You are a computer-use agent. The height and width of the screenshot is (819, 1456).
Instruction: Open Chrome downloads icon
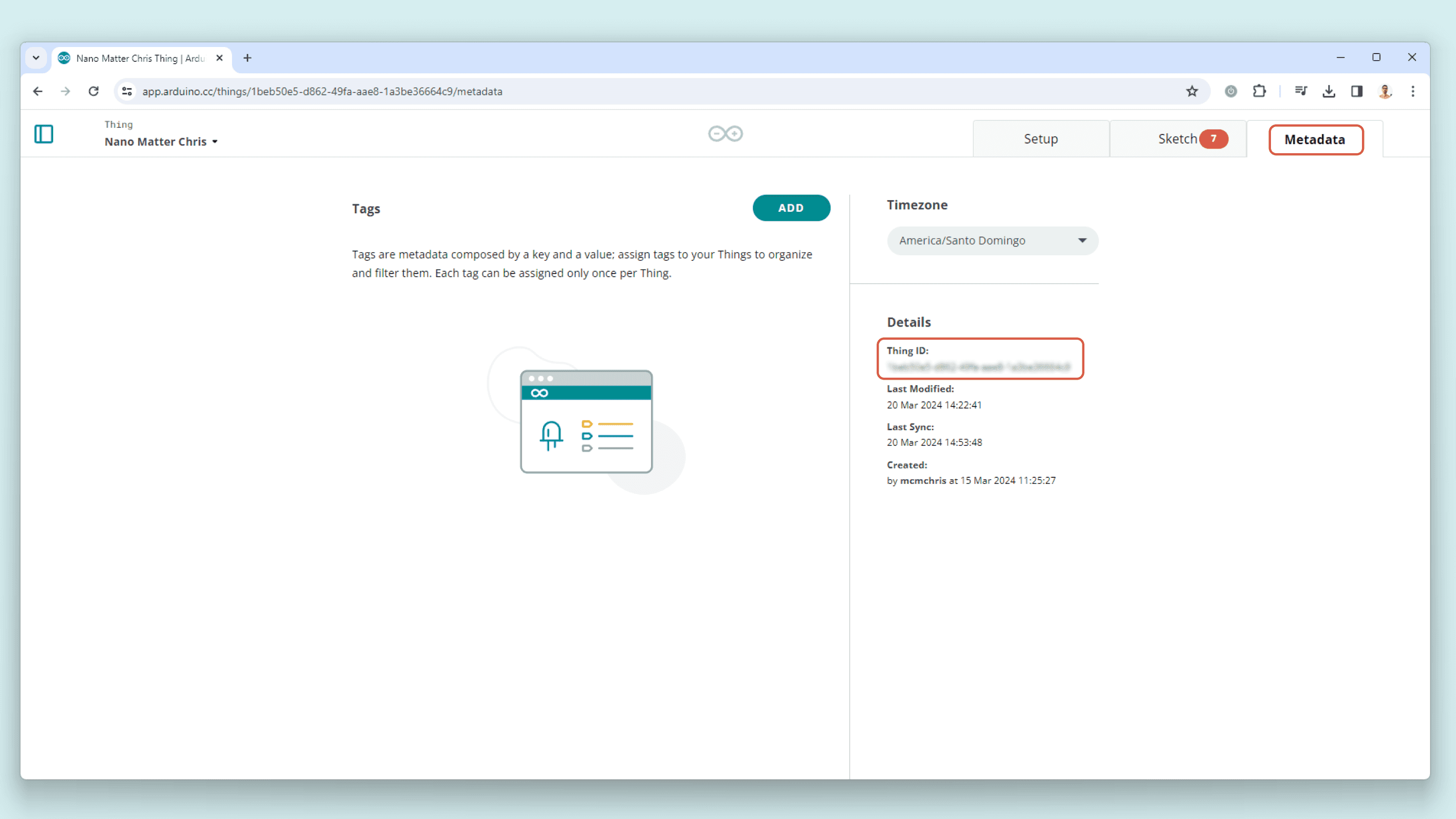point(1328,92)
